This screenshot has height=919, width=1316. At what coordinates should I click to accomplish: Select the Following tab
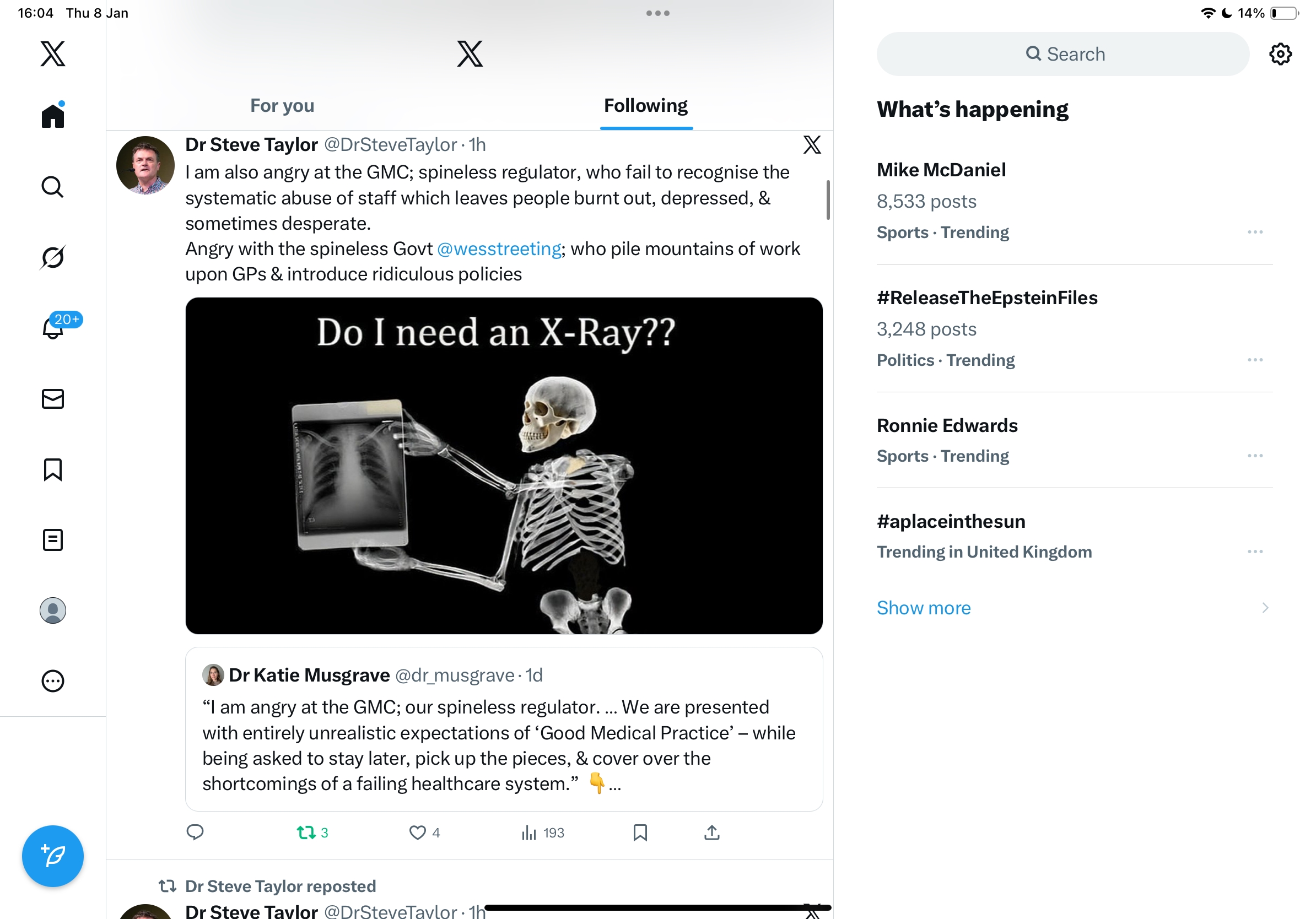645,105
